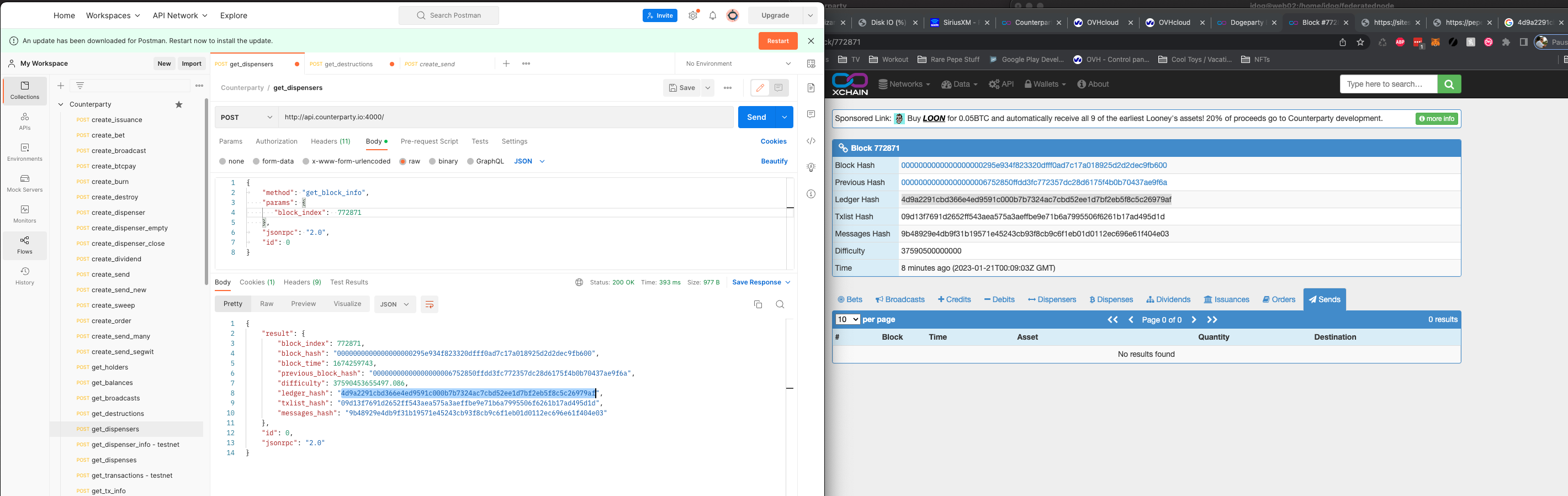Click the Invite button
The height and width of the screenshot is (496, 1568).
(x=660, y=16)
